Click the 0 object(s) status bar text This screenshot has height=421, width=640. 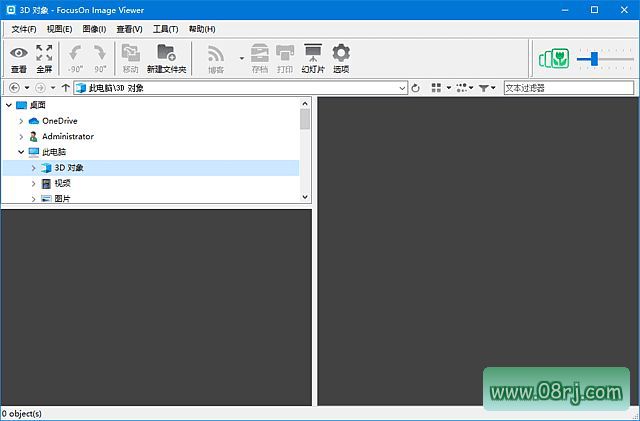click(x=21, y=414)
